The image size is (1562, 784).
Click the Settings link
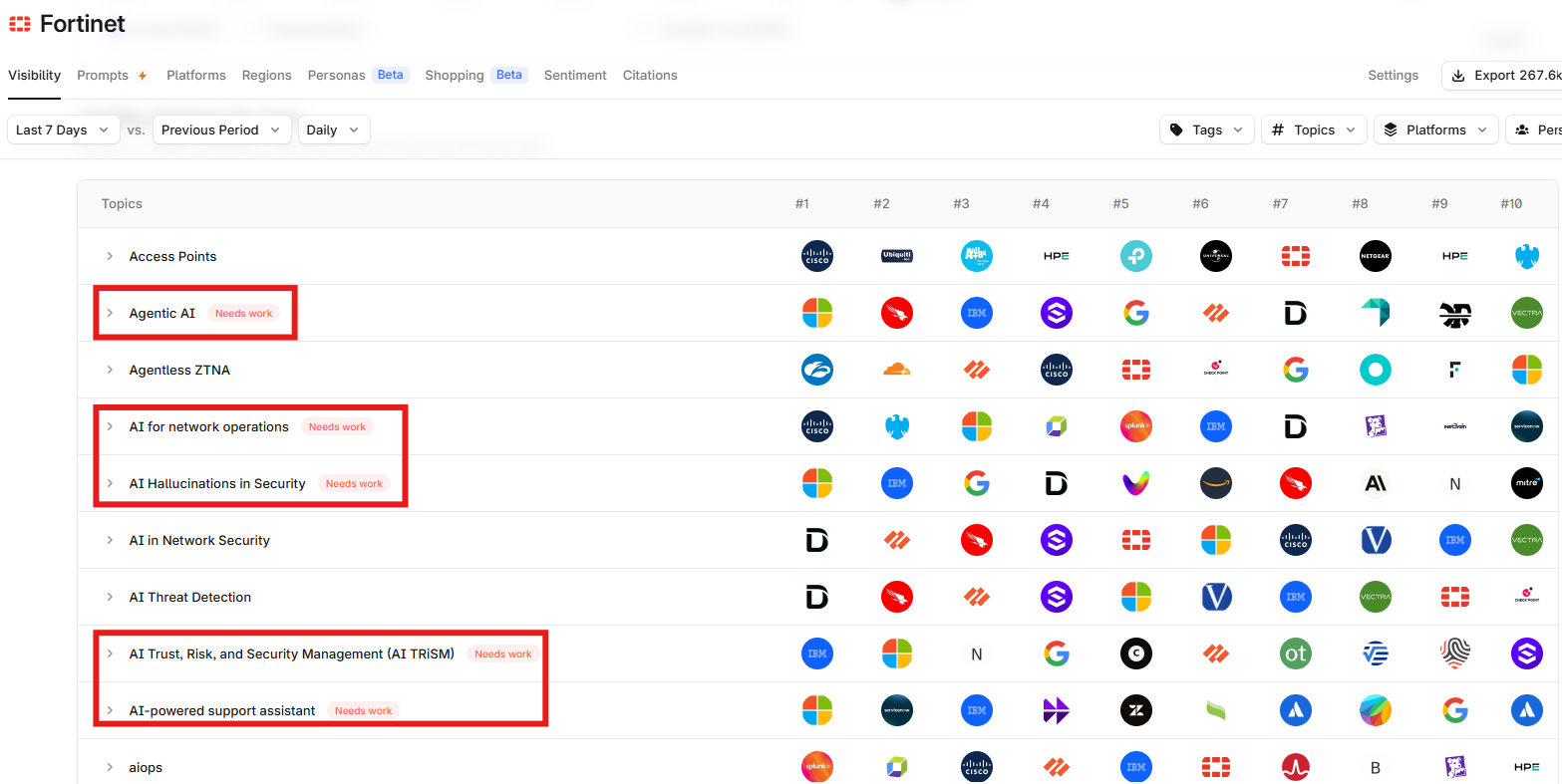(1394, 75)
